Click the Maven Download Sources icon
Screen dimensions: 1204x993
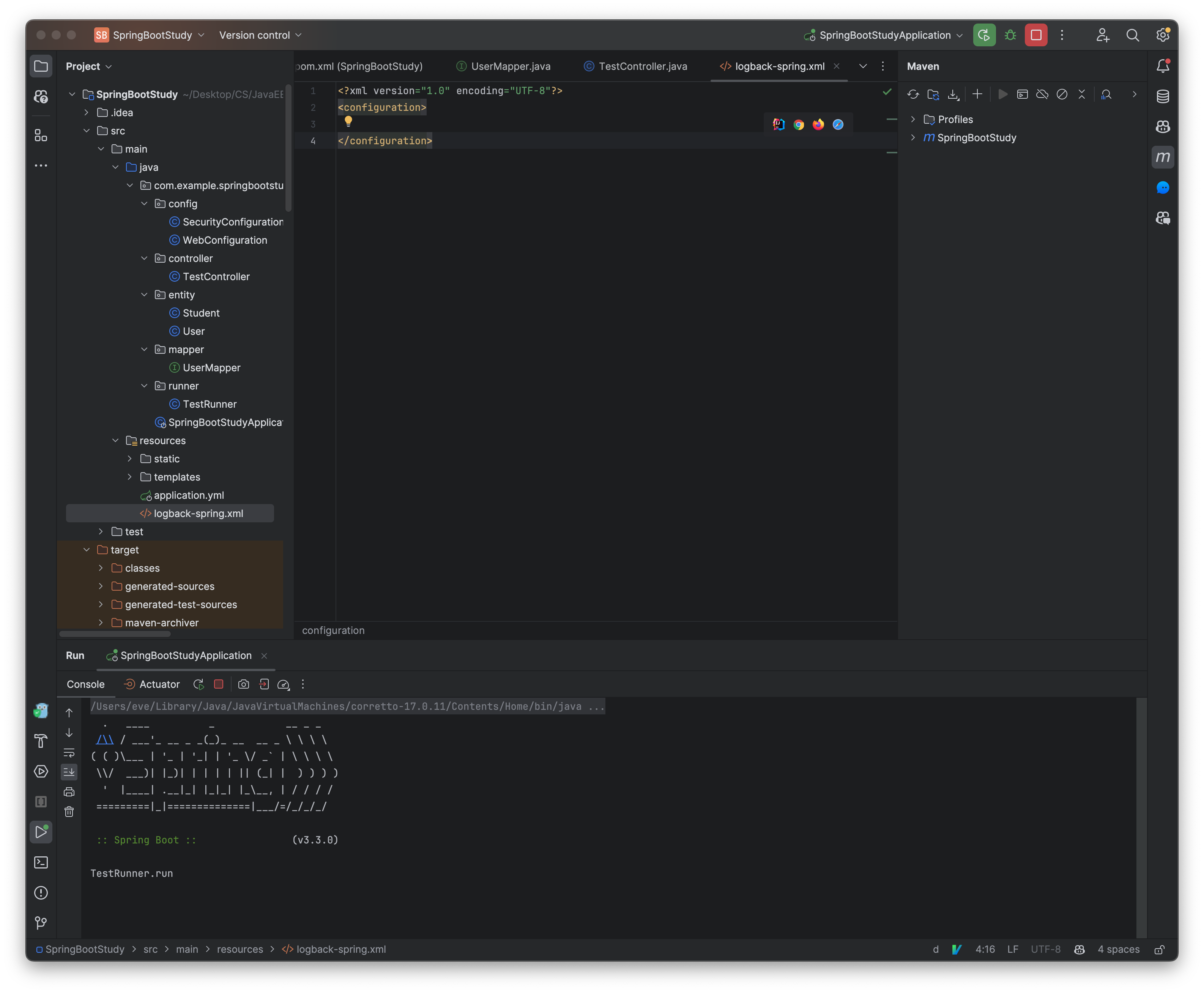(x=953, y=95)
